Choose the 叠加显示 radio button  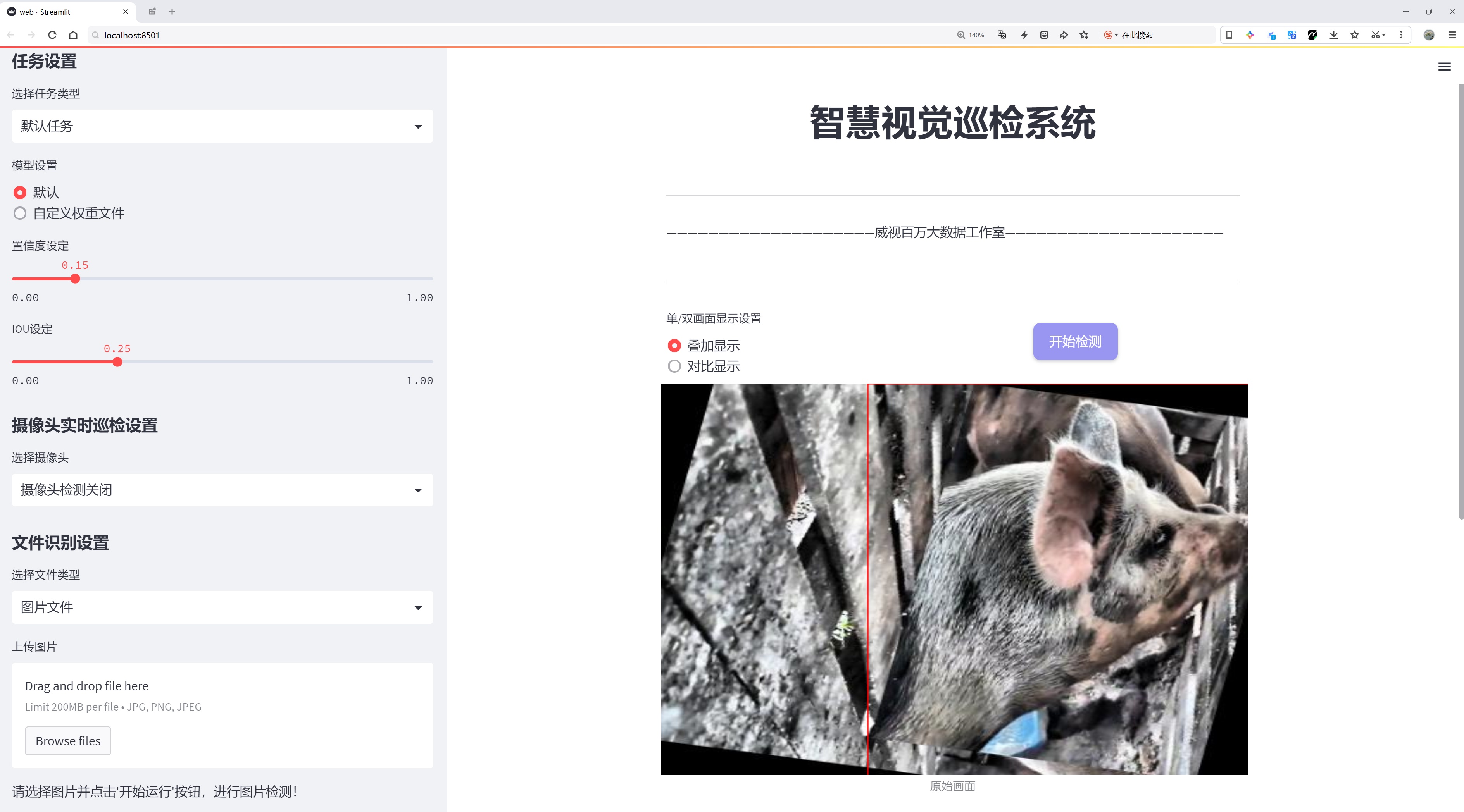(x=674, y=346)
